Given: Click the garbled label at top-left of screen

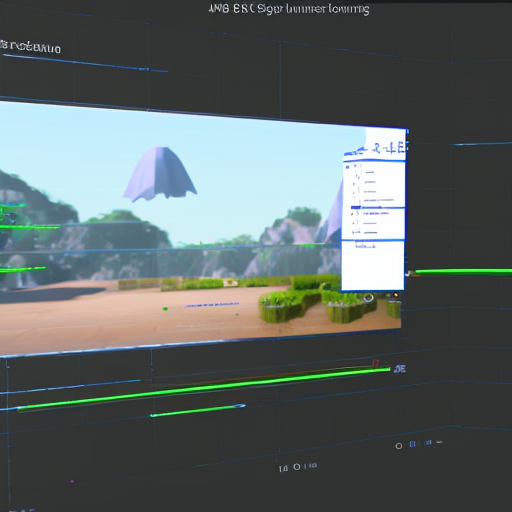Looking at the screenshot, I should [x=31, y=47].
